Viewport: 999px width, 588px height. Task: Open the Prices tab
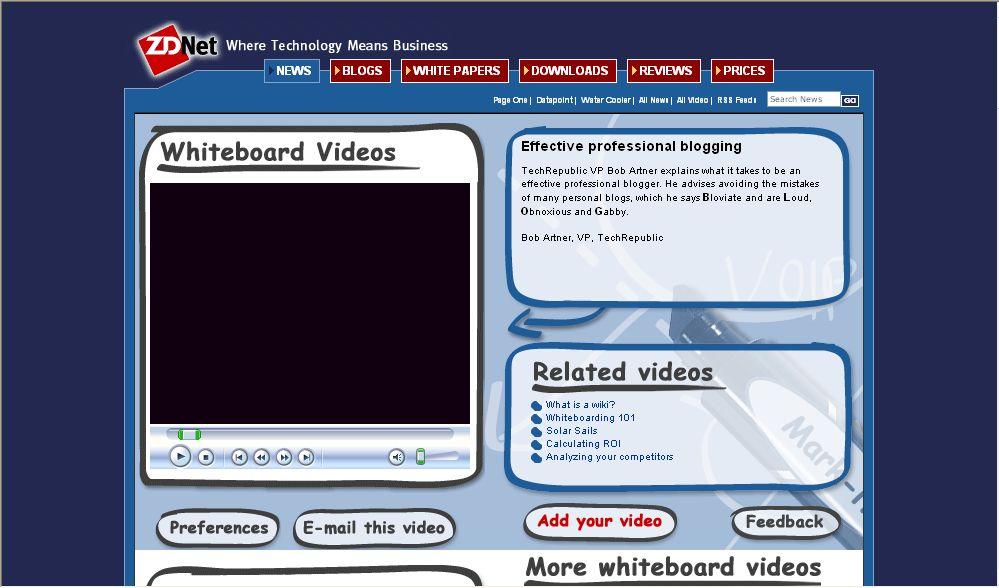pos(742,71)
